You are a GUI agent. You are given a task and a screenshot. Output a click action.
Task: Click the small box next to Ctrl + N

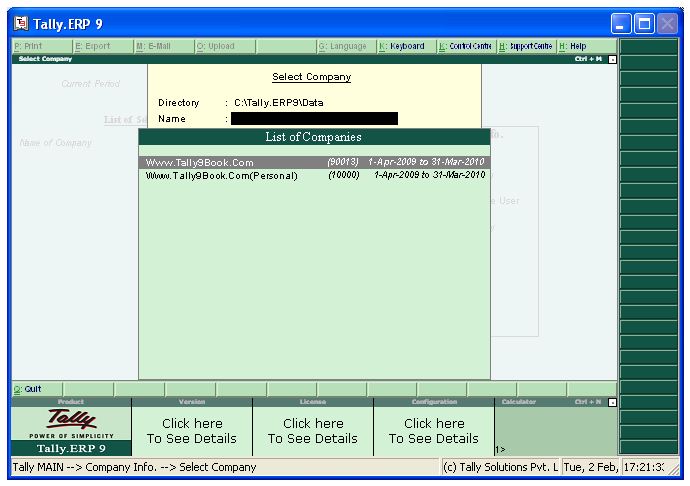tap(612, 402)
